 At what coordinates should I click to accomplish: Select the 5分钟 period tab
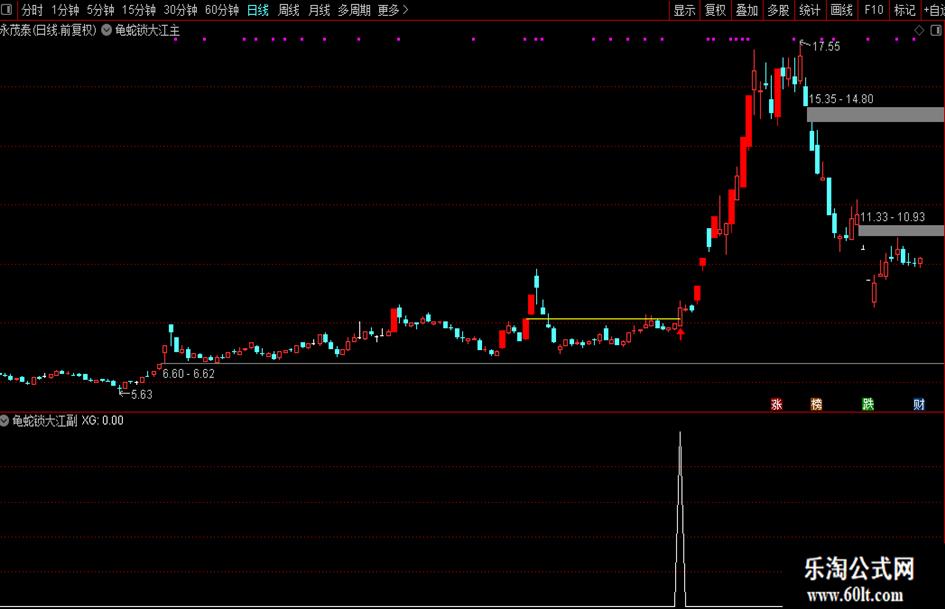pos(100,10)
